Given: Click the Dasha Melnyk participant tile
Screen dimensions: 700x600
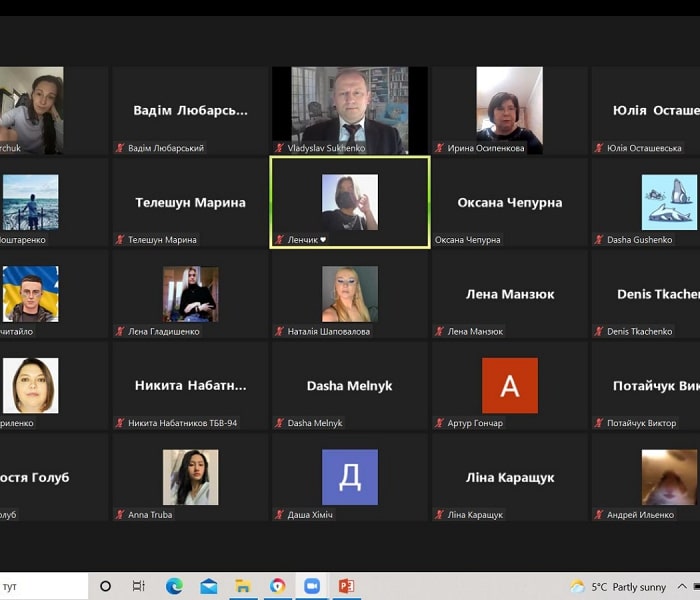Looking at the screenshot, I should 350,385.
